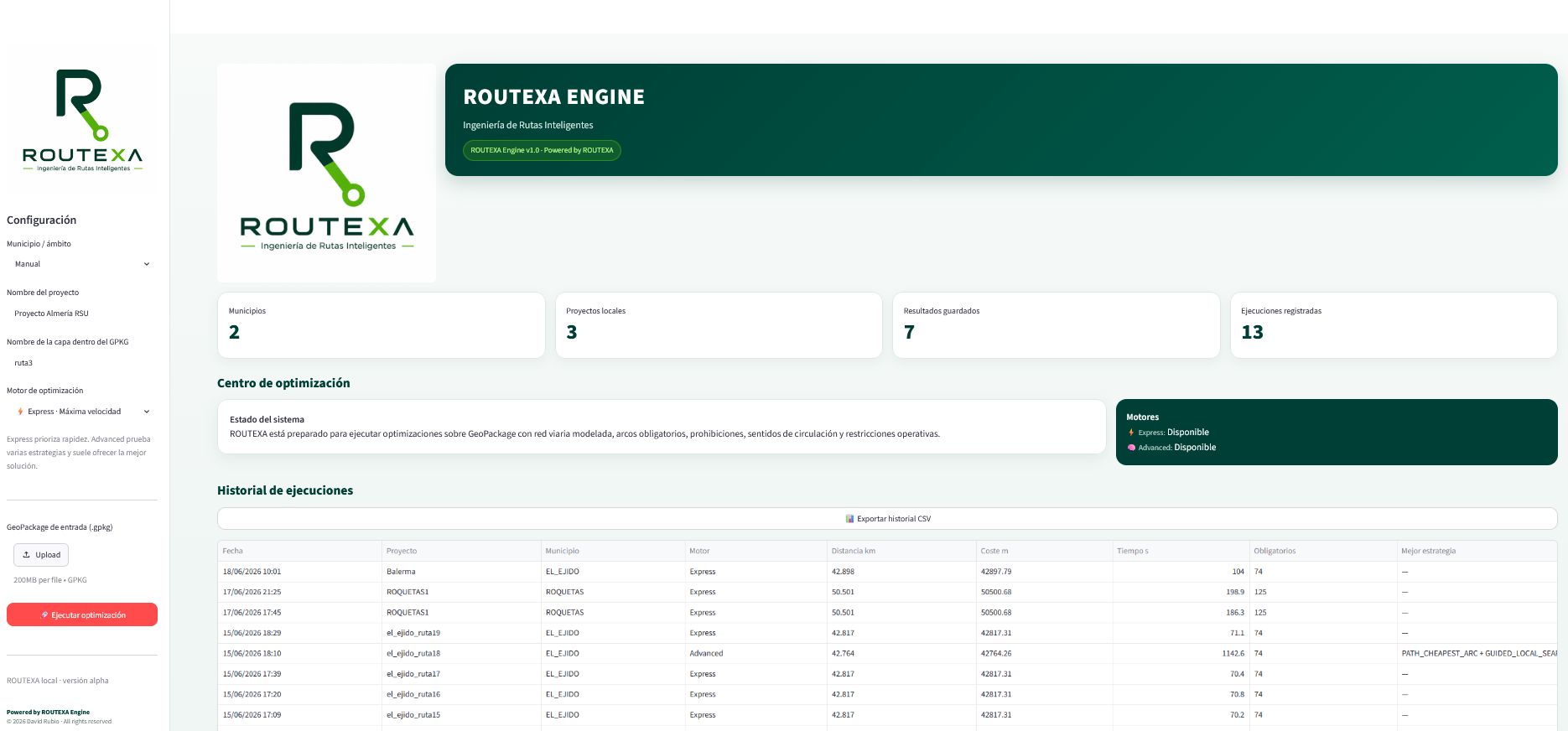
Task: Select the date cell 15/06/2026 17:09
Action: click(x=299, y=715)
